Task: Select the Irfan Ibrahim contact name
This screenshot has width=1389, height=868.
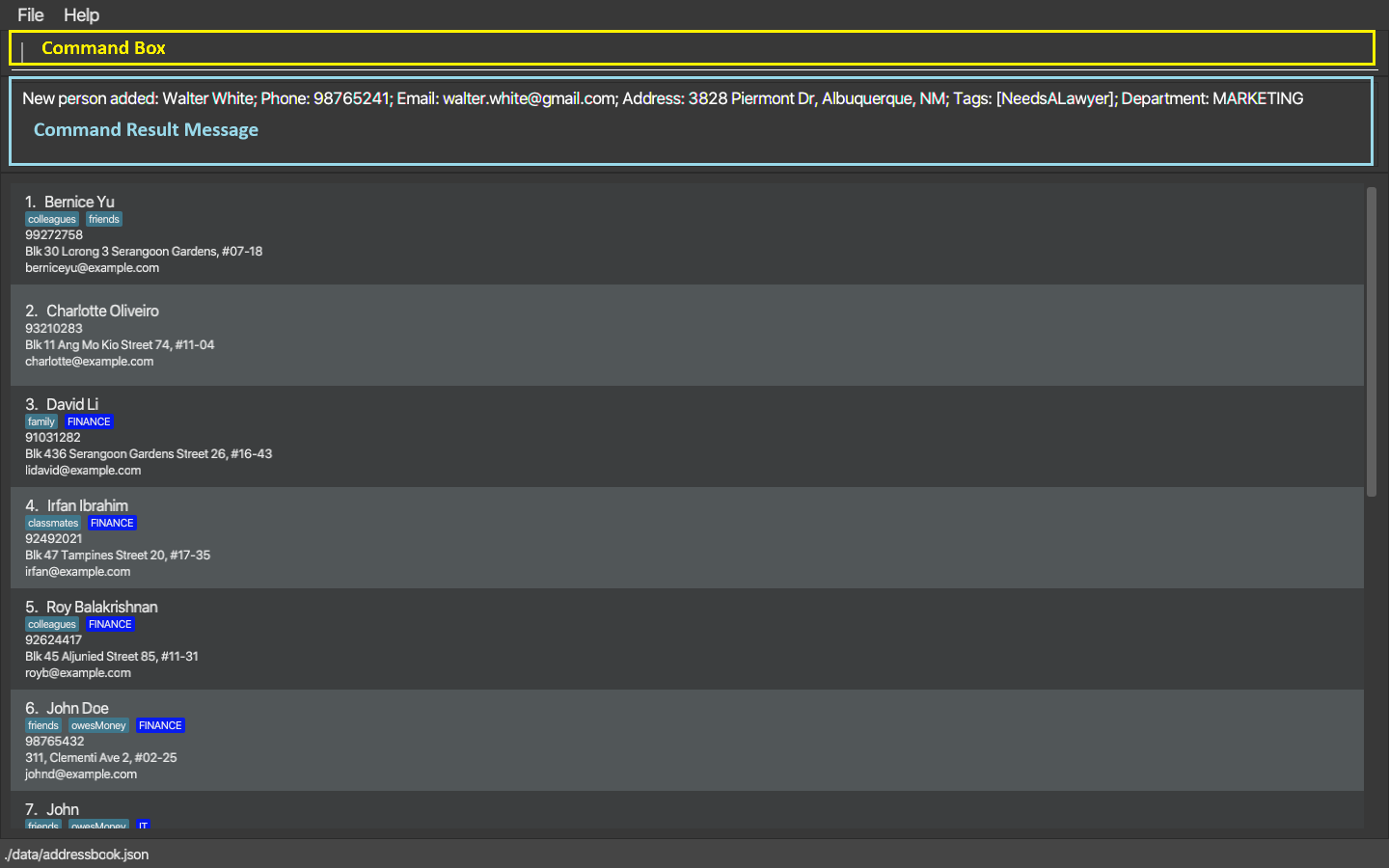Action: click(88, 505)
